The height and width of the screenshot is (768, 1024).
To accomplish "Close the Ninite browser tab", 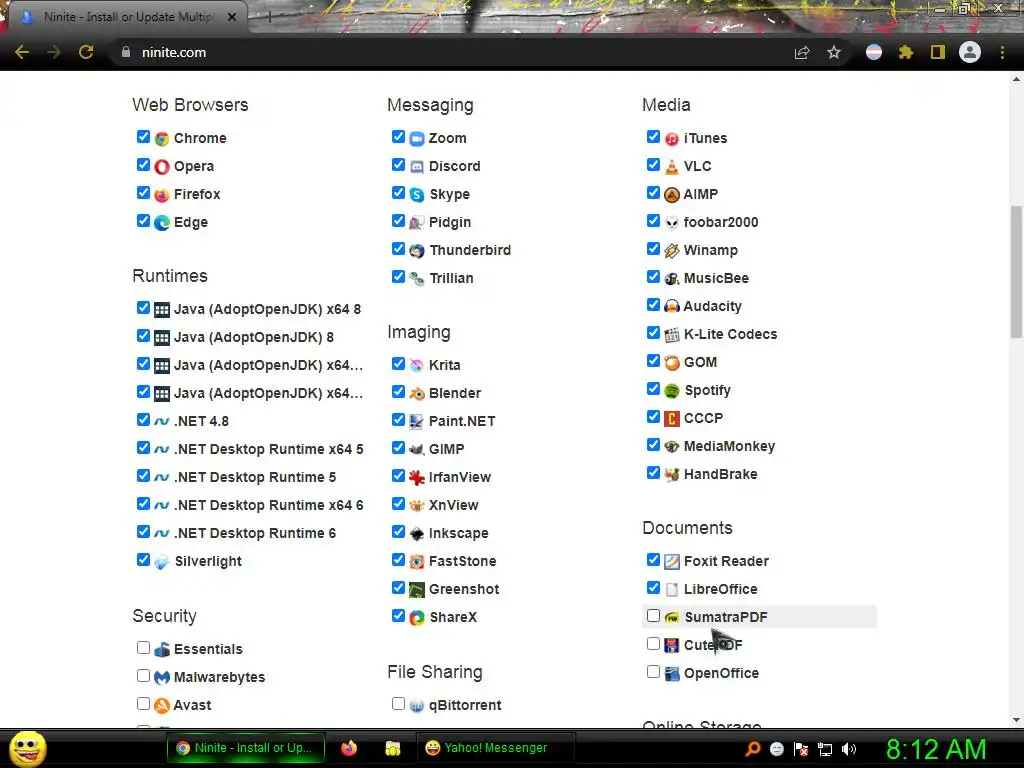I will pos(232,17).
